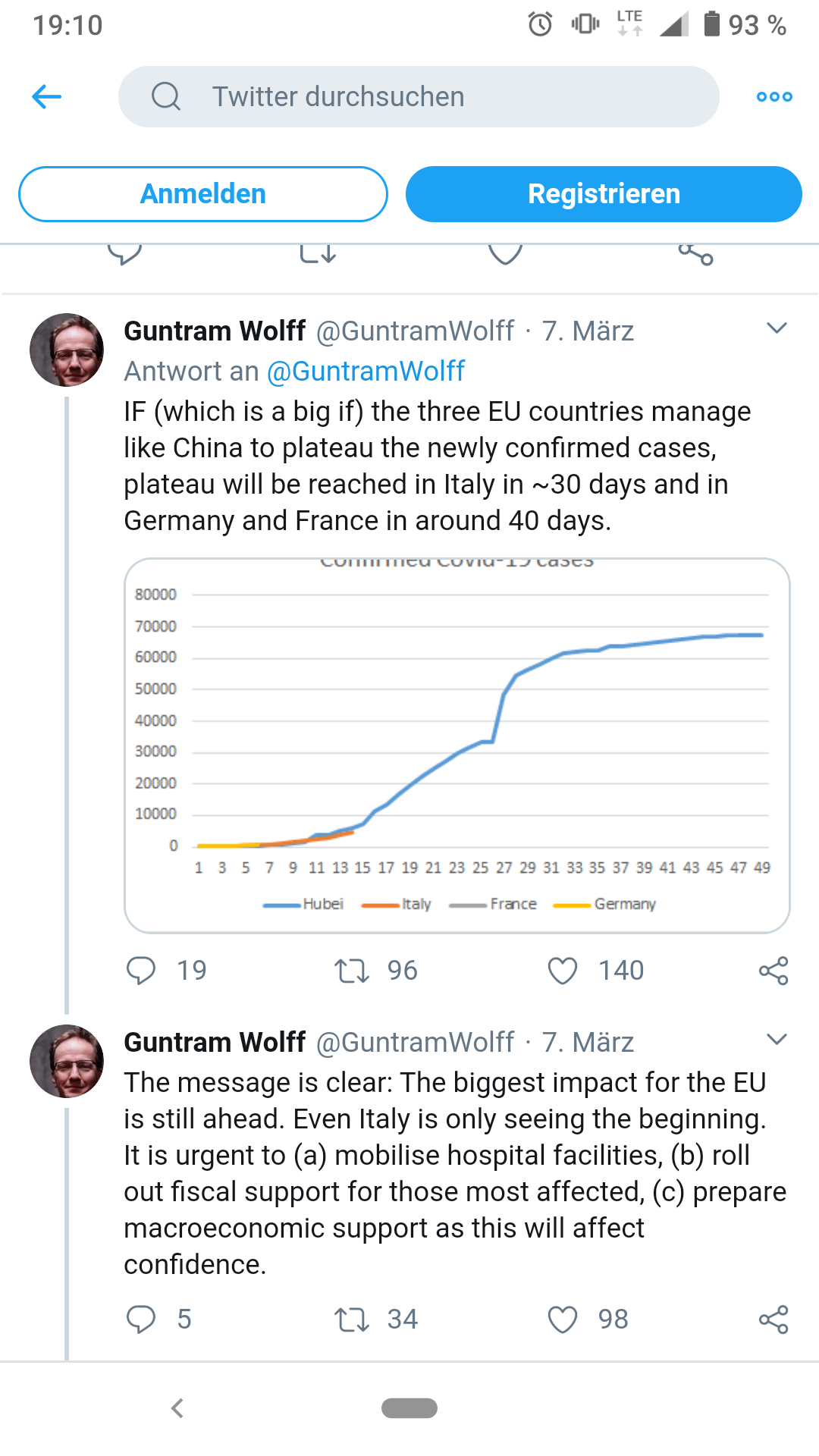The image size is (819, 1456).
Task: Like the tweet with 98 likes
Action: click(563, 1319)
